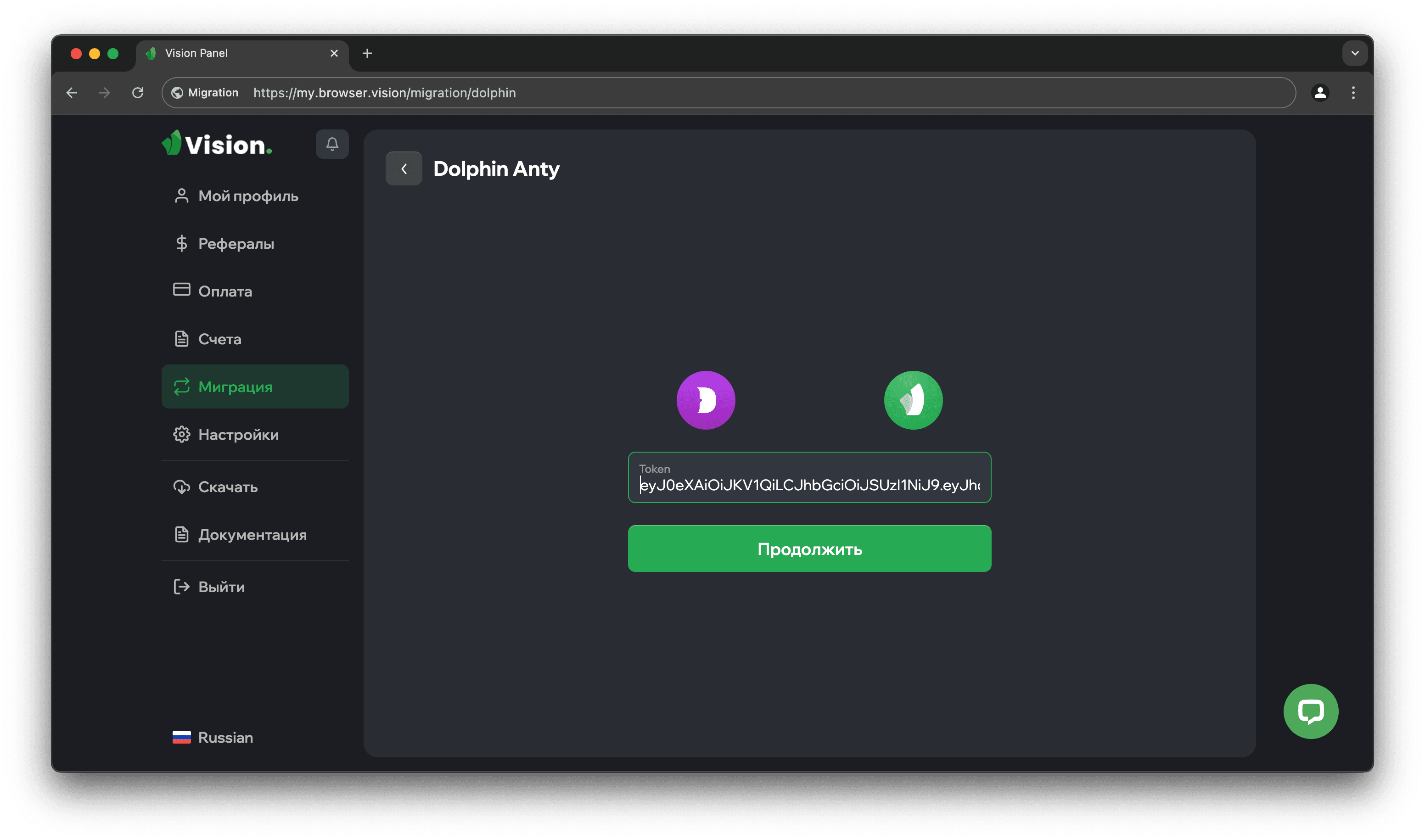This screenshot has height=840, width=1425.
Task: Open the Настройки menu item
Action: (238, 435)
